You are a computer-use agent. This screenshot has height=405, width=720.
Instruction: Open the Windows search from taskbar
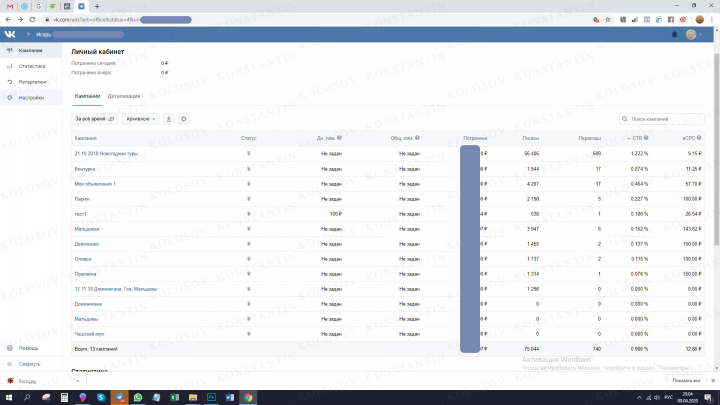[x=27, y=398]
